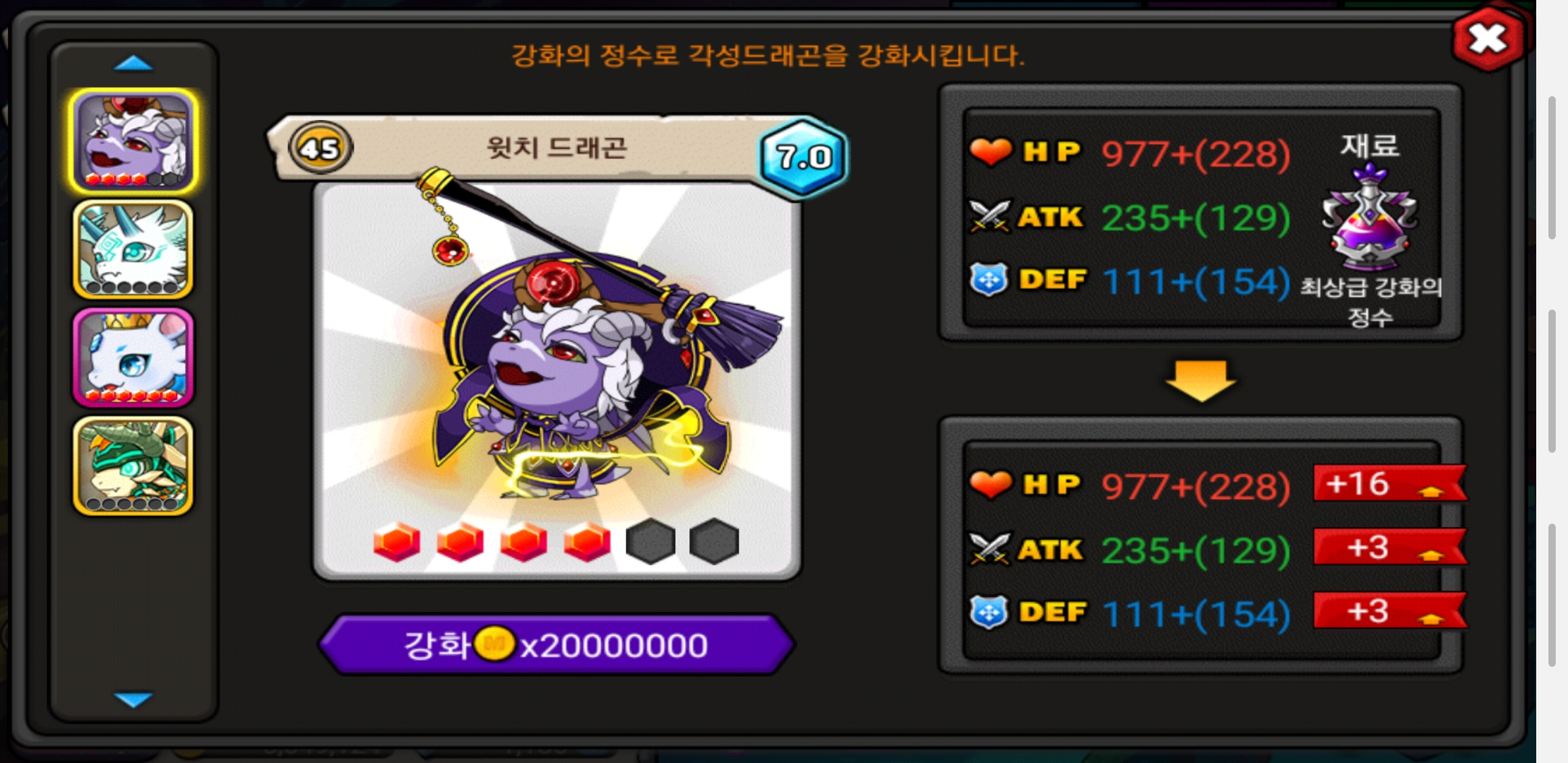Click the purple 강화 upgrade button
Viewport: 1568px width, 763px height.
point(557,645)
